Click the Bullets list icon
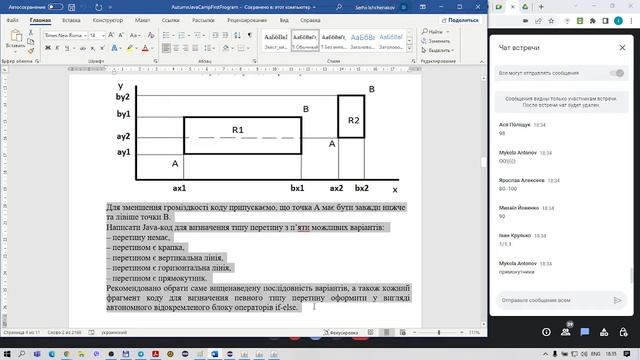The height and width of the screenshot is (360, 640). click(x=166, y=36)
